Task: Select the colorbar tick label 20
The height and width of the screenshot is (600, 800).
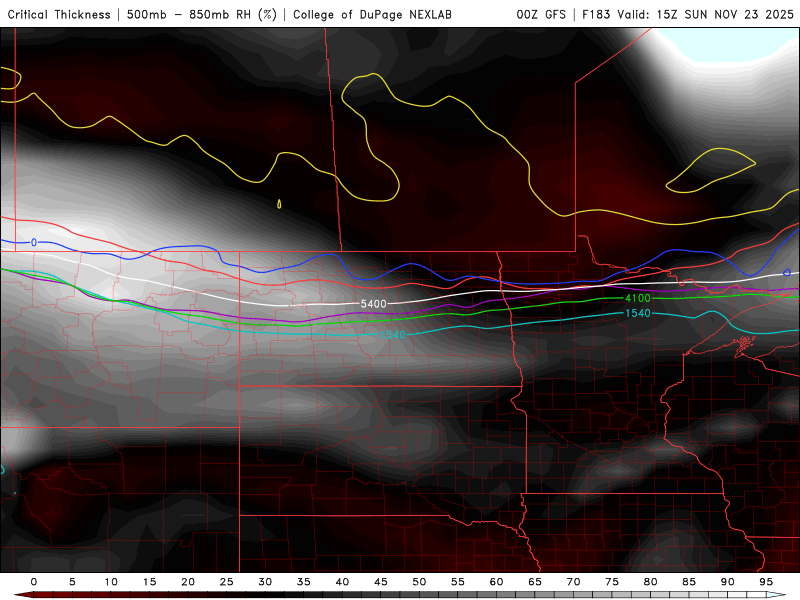Action: coord(188,582)
